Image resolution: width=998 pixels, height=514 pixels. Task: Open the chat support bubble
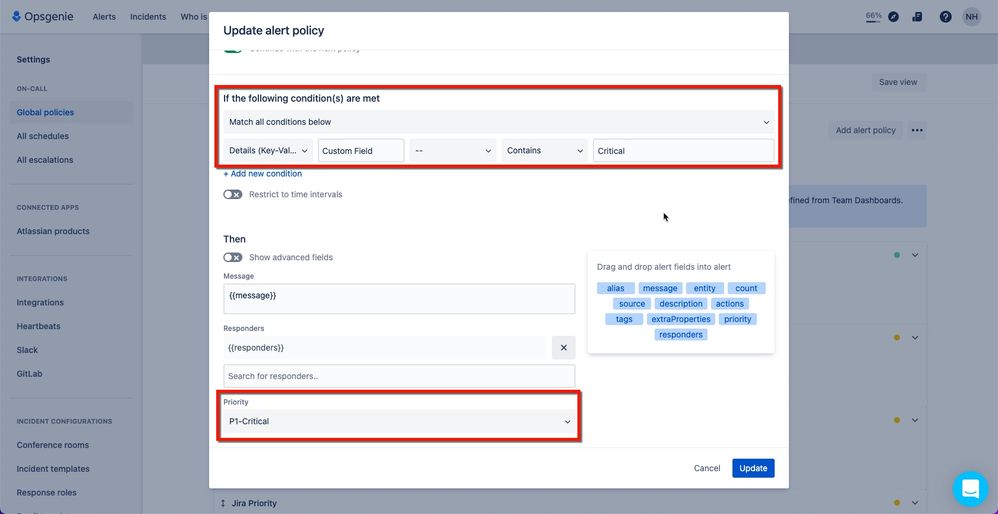point(971,489)
